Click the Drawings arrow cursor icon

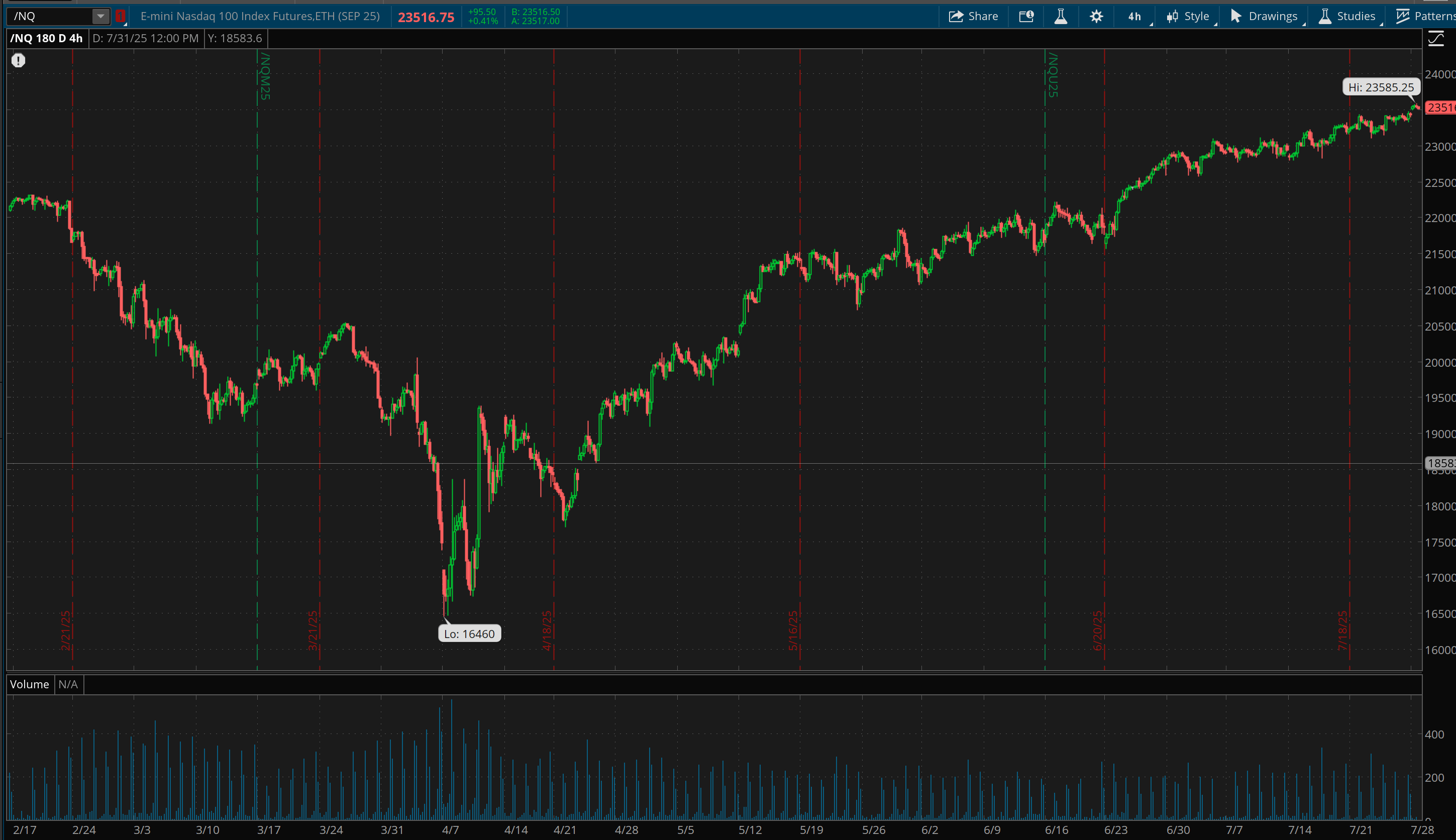(1235, 16)
